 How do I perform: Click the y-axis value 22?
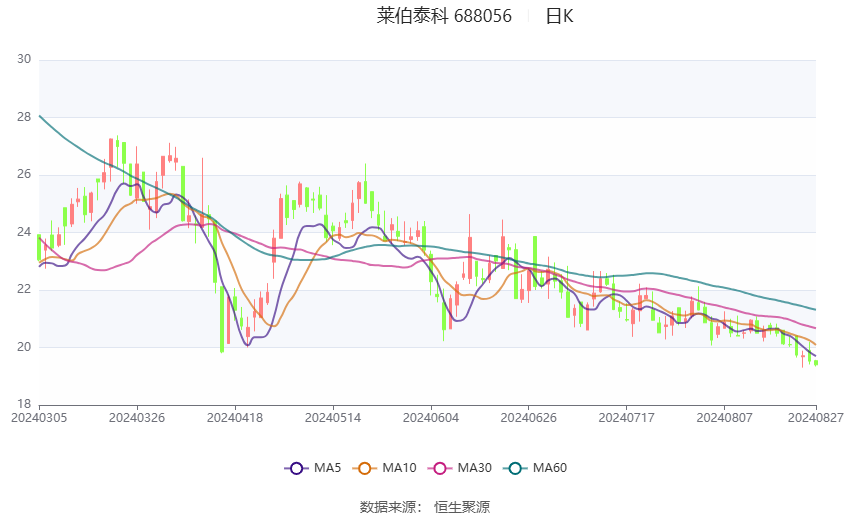24,289
